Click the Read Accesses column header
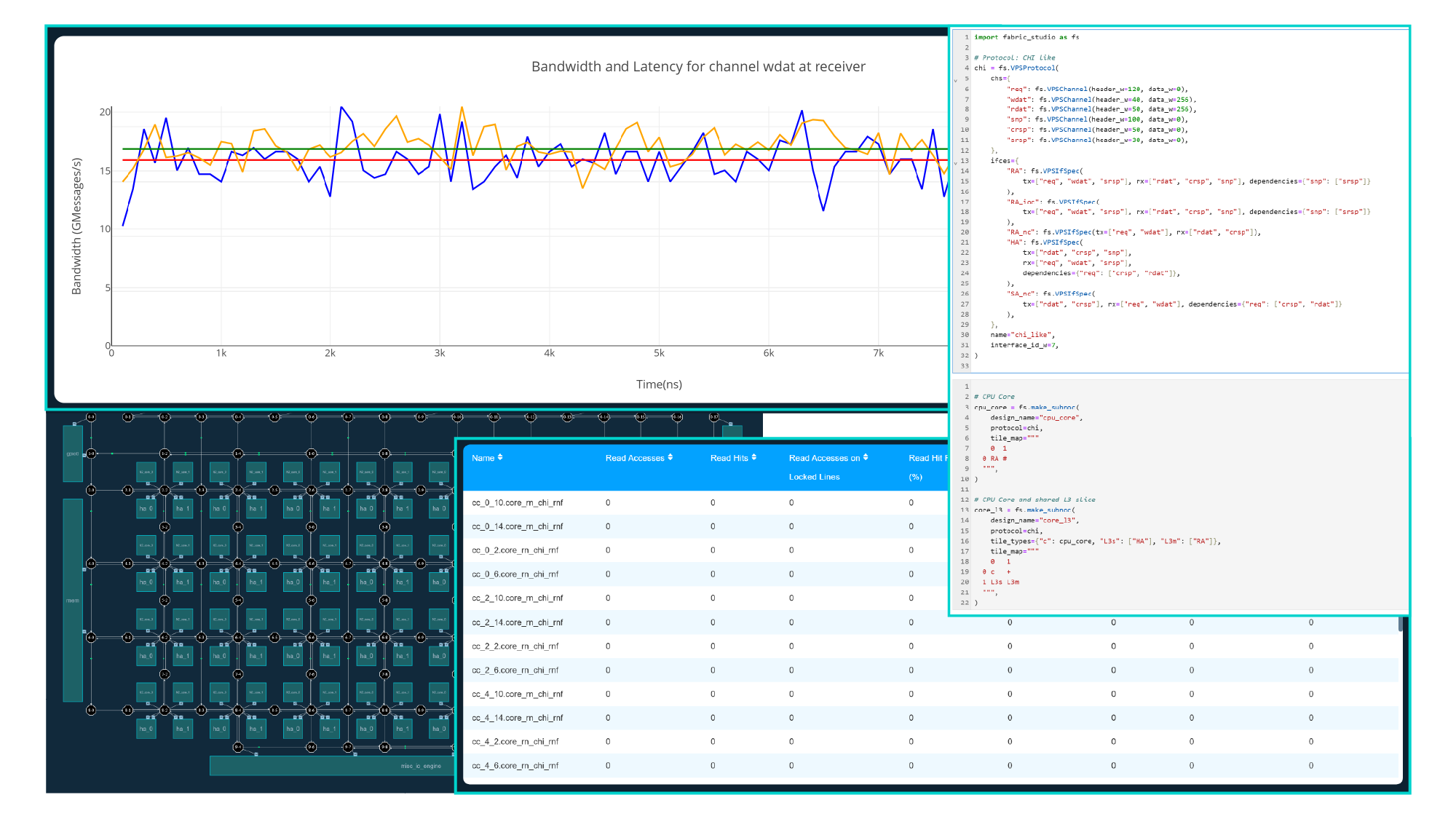1456x819 pixels. [x=635, y=458]
